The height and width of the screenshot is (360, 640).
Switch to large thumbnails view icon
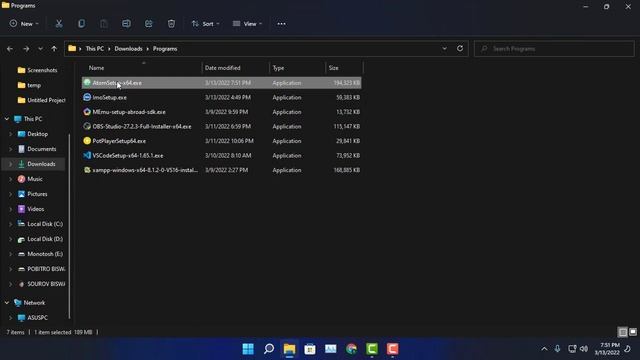[x=633, y=332]
